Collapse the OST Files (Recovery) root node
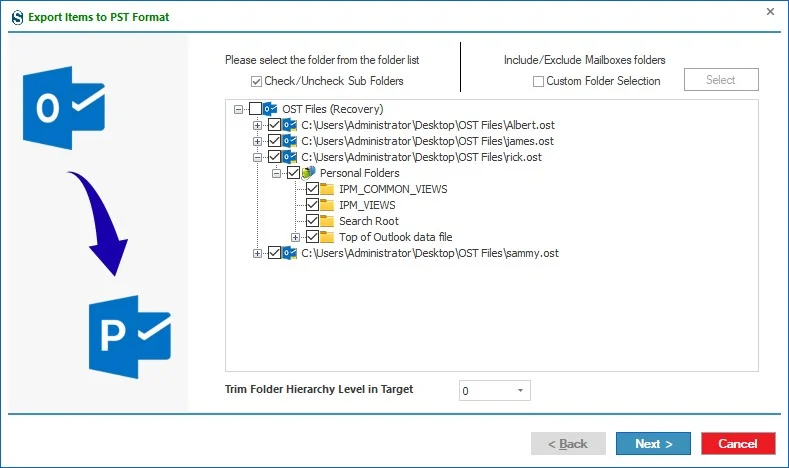Image resolution: width=789 pixels, height=468 pixels. [x=239, y=109]
